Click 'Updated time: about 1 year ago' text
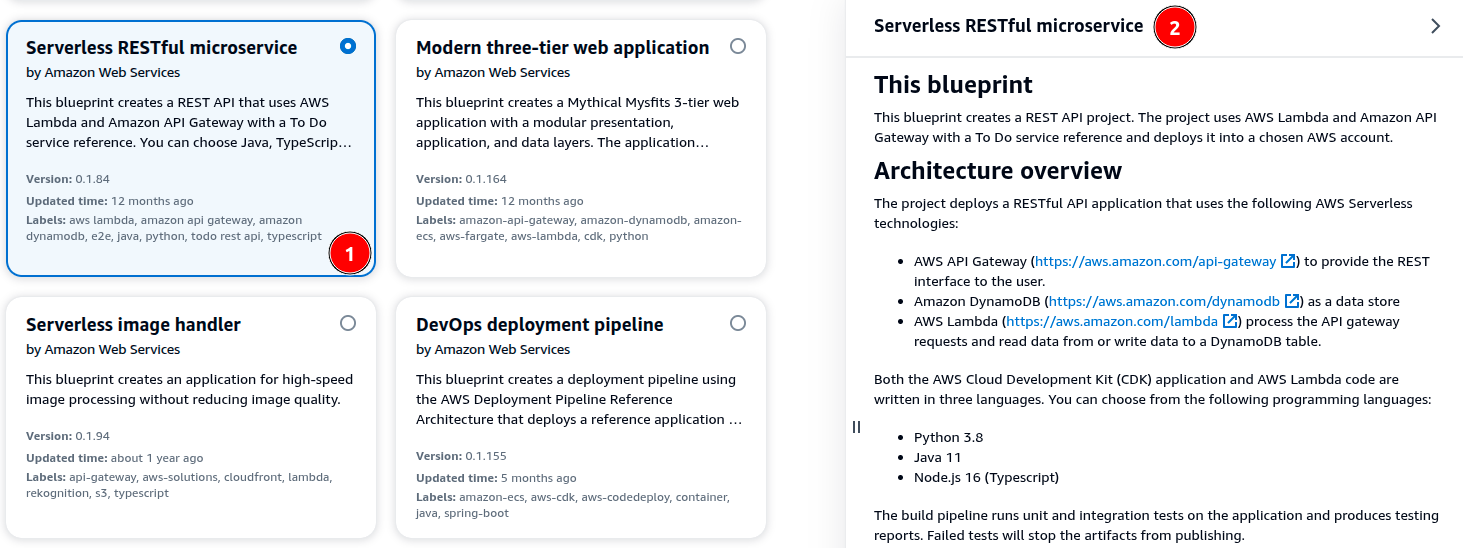Screen dimensions: 1463x548 click(114, 458)
